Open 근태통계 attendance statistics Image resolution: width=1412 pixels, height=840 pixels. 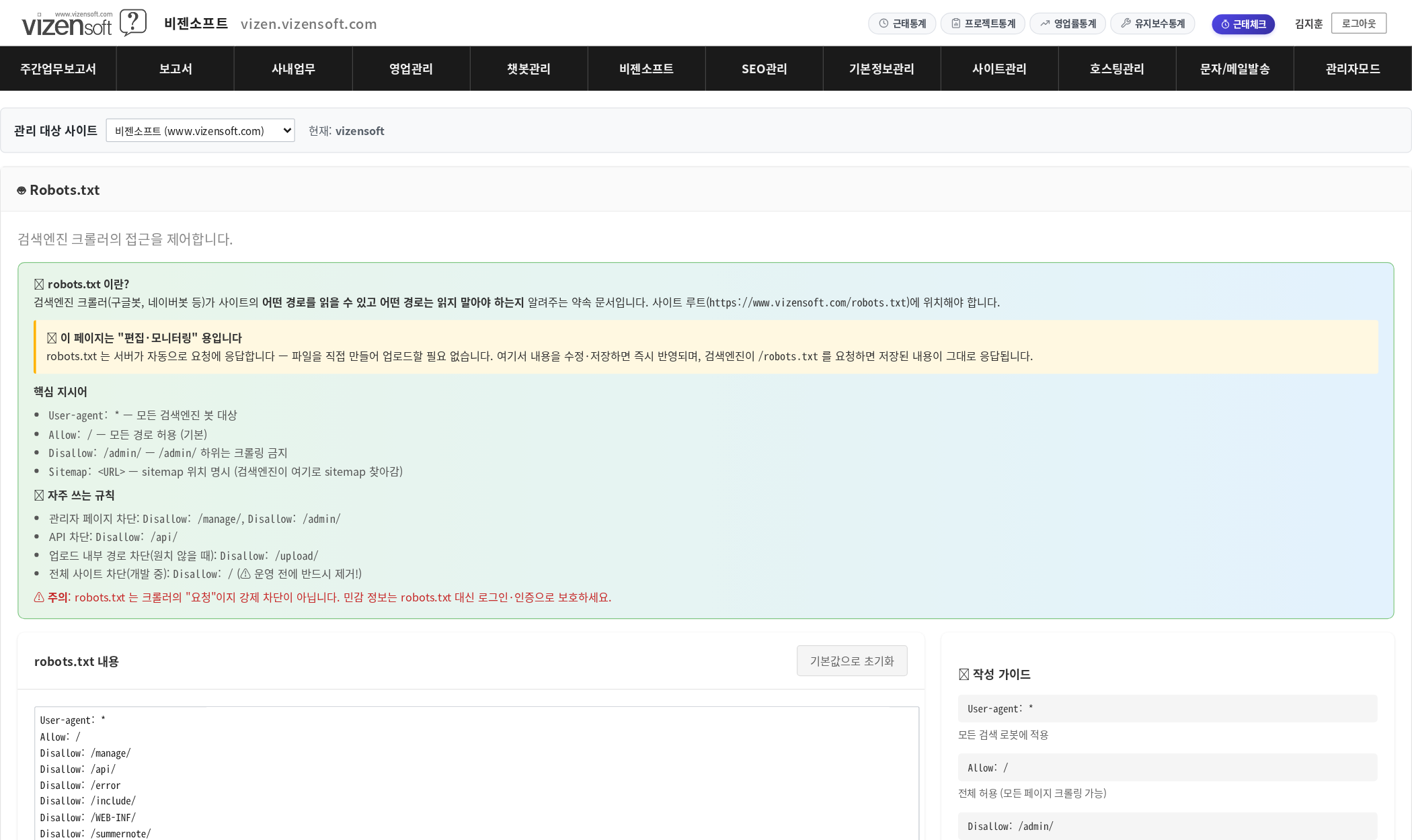[902, 24]
